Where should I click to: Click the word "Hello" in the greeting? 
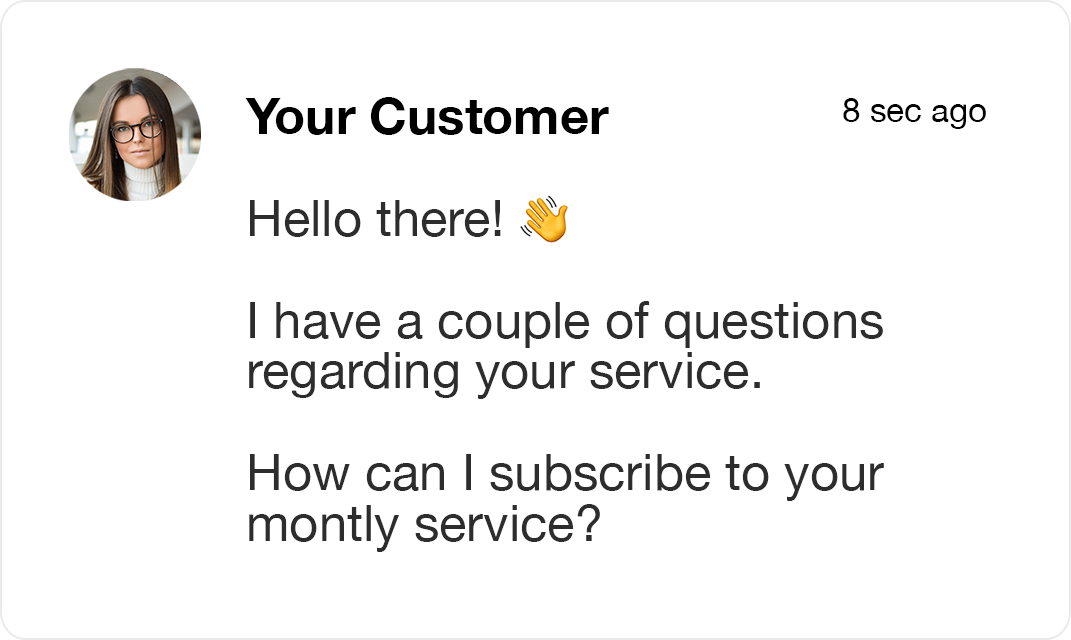point(304,219)
